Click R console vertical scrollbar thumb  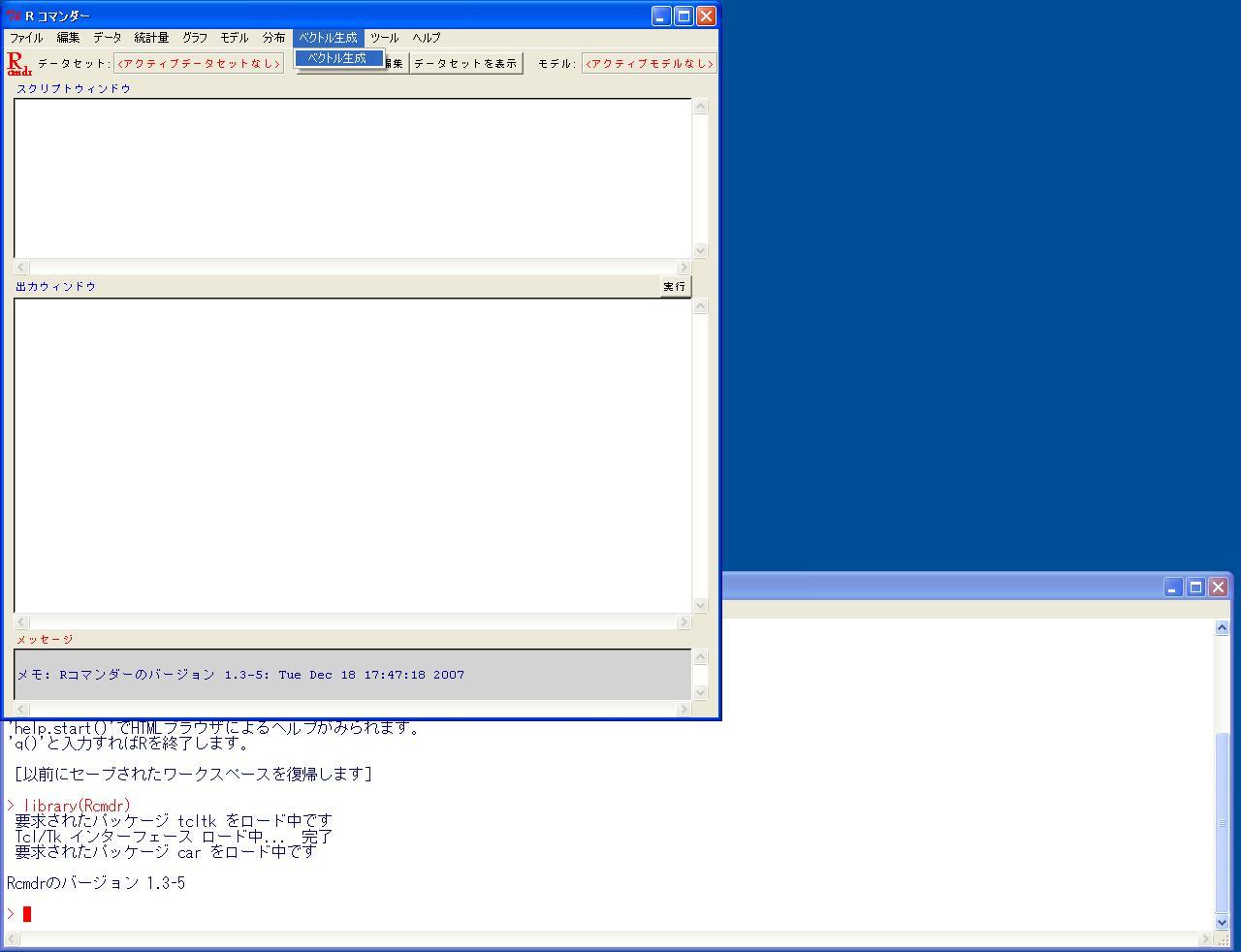1222,822
